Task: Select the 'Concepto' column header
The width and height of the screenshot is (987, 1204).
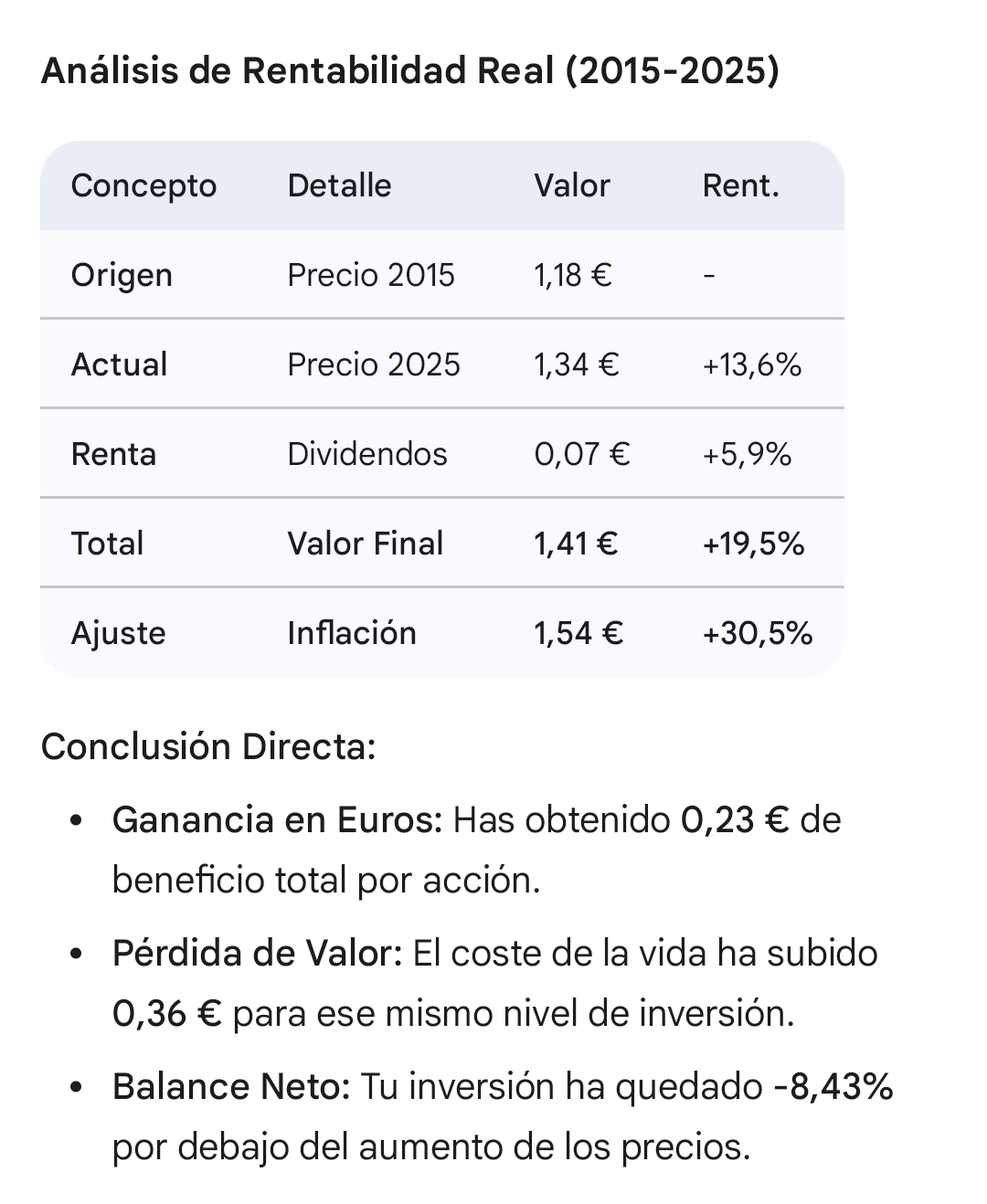Action: (x=143, y=185)
